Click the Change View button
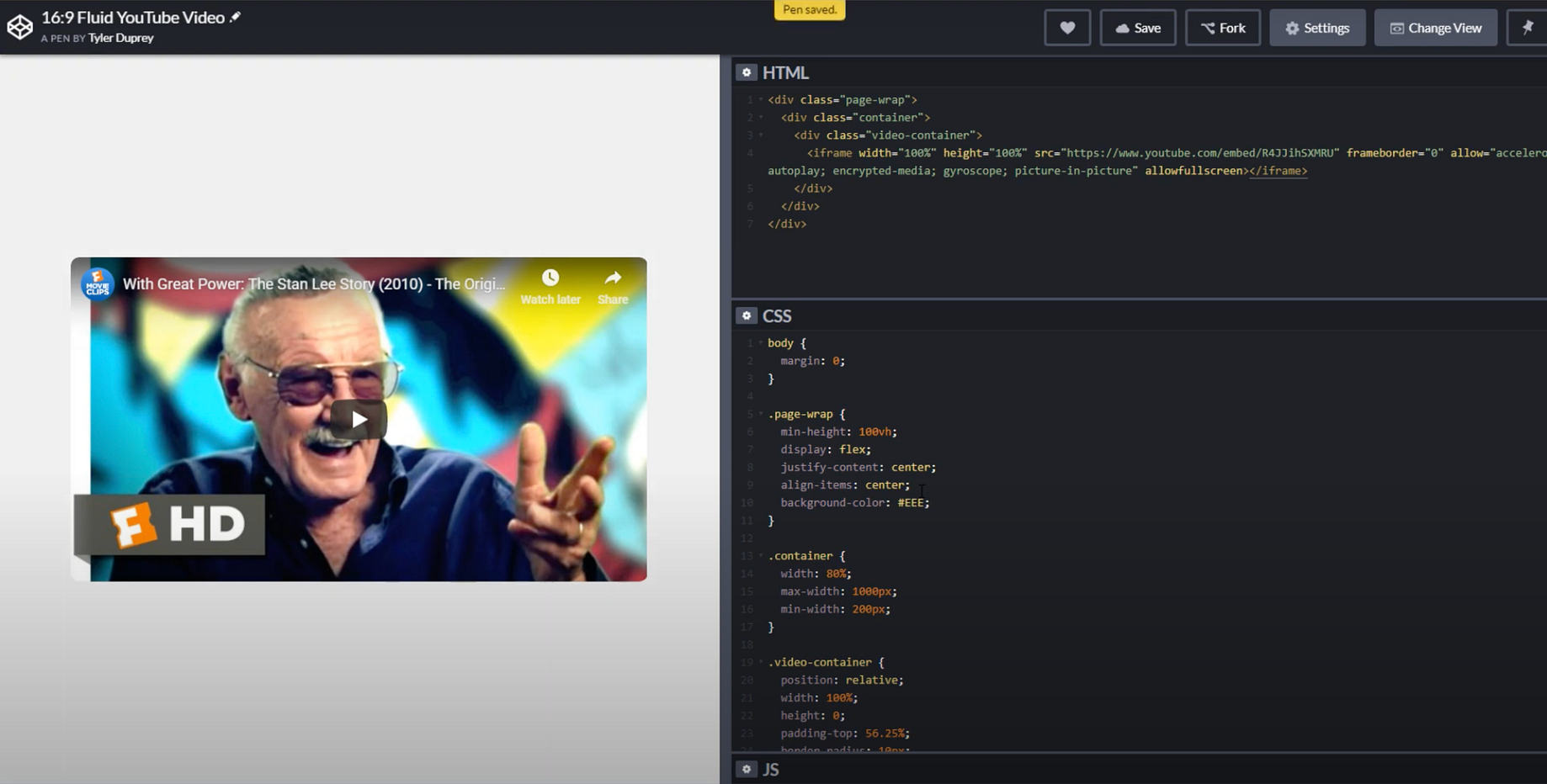Image resolution: width=1547 pixels, height=784 pixels. point(1436,28)
